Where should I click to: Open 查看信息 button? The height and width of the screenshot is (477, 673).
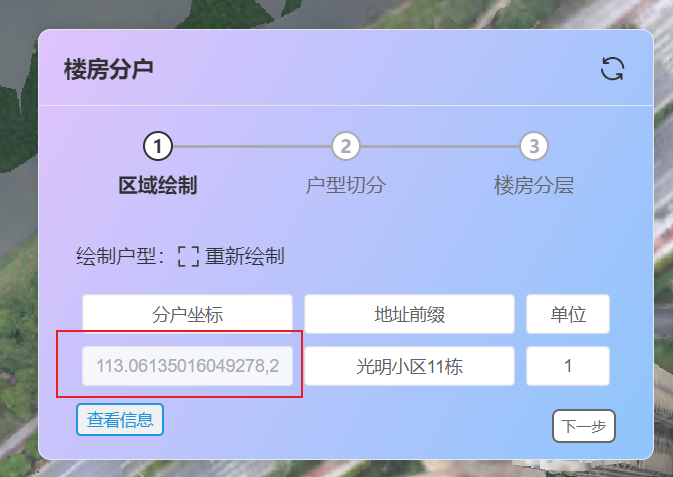pyautogui.click(x=120, y=419)
